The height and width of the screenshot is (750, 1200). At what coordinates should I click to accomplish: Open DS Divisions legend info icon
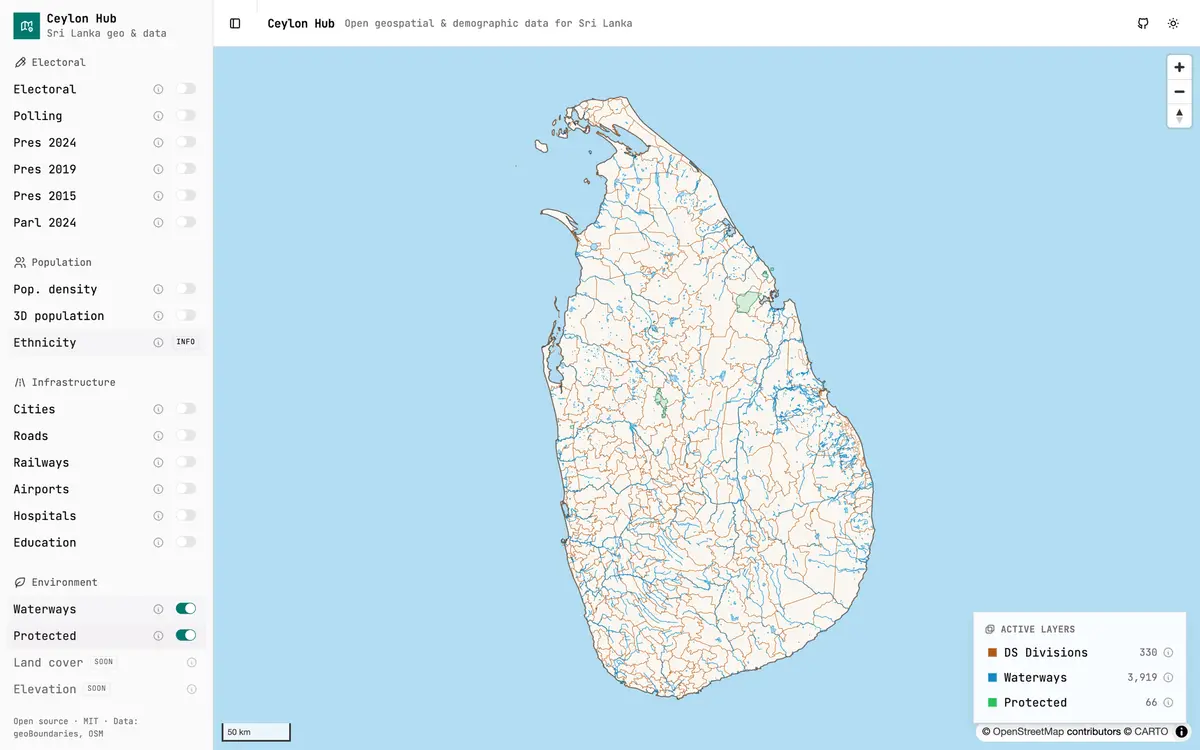click(x=1167, y=652)
